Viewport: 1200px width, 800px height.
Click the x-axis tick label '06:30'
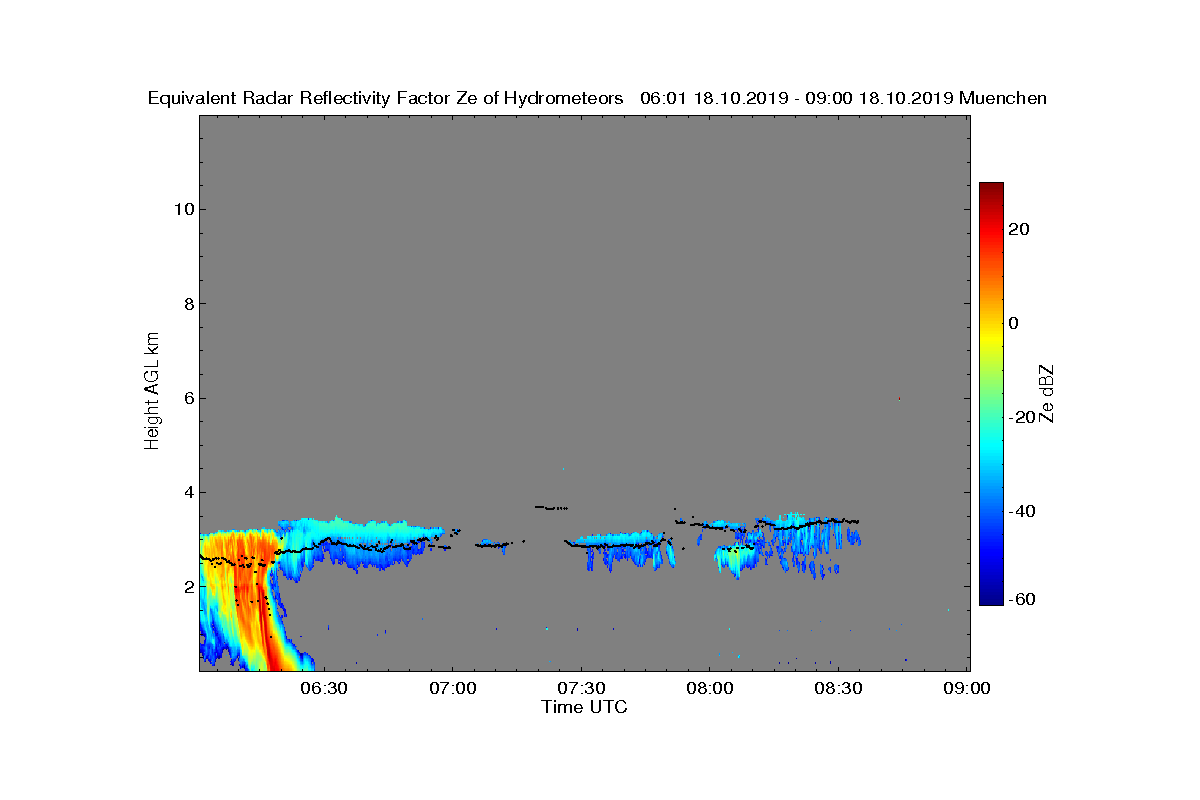pyautogui.click(x=323, y=689)
